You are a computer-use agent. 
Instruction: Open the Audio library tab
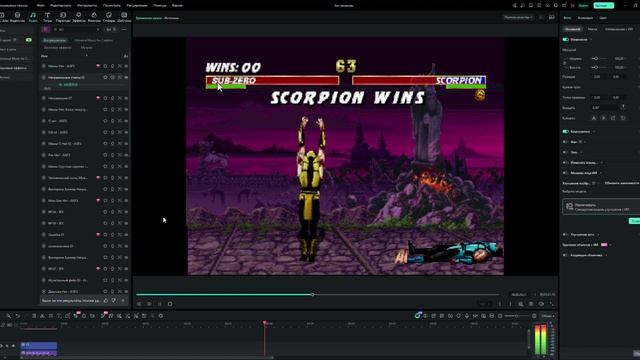click(x=33, y=17)
